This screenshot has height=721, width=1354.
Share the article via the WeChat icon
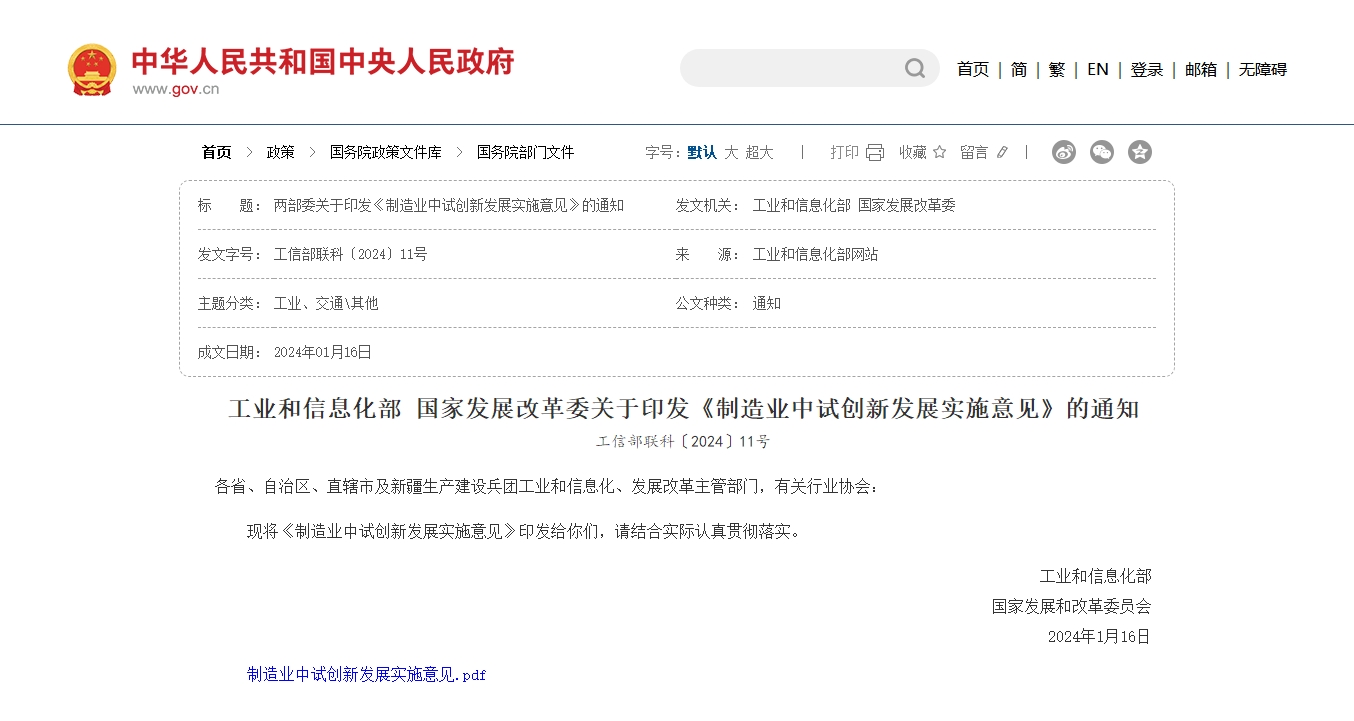click(1101, 151)
